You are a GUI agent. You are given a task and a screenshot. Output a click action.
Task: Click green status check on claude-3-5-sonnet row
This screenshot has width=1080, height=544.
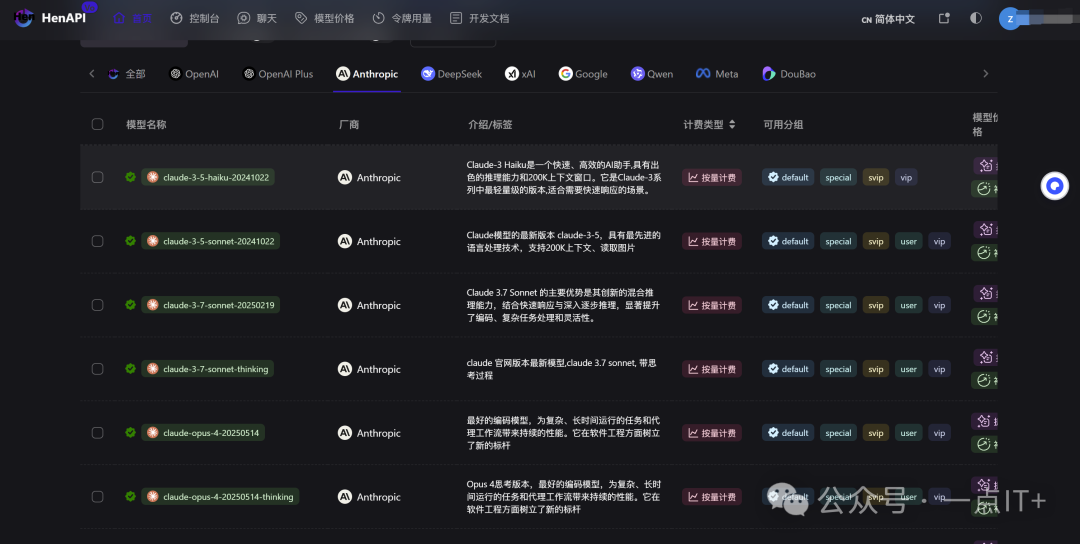130,241
